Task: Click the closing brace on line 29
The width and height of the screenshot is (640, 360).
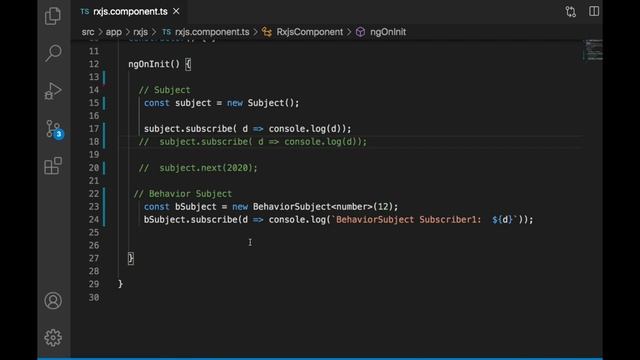Action: point(120,284)
